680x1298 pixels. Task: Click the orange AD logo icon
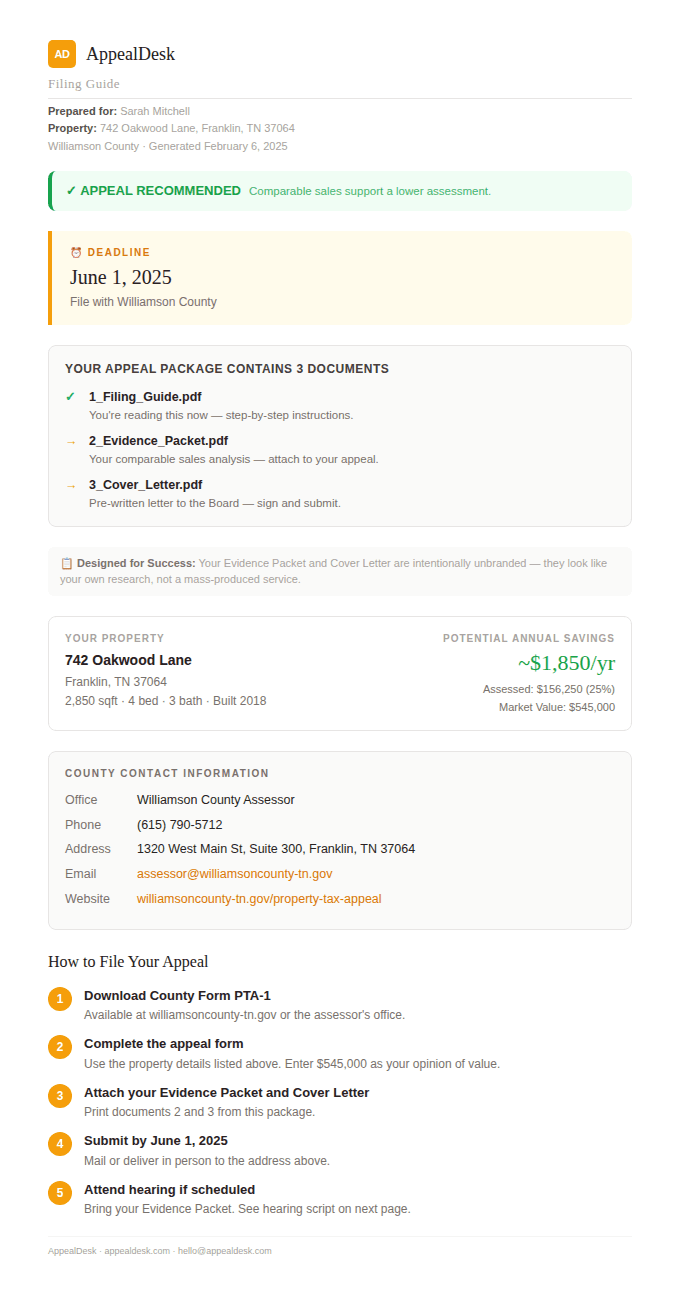click(x=62, y=54)
